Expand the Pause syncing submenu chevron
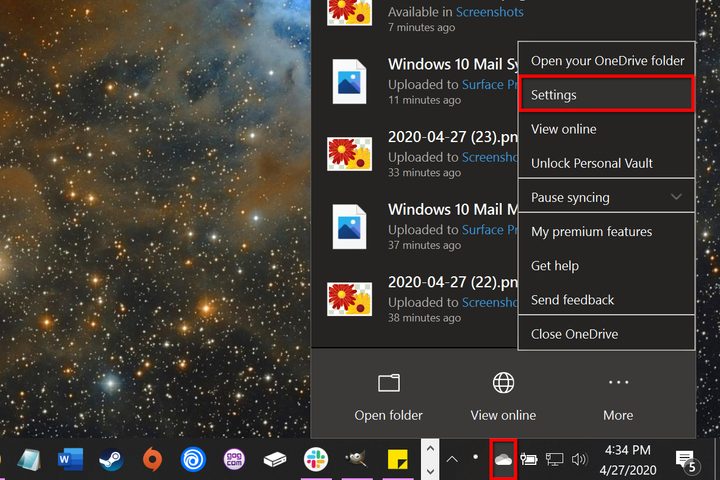720x480 pixels. click(676, 197)
